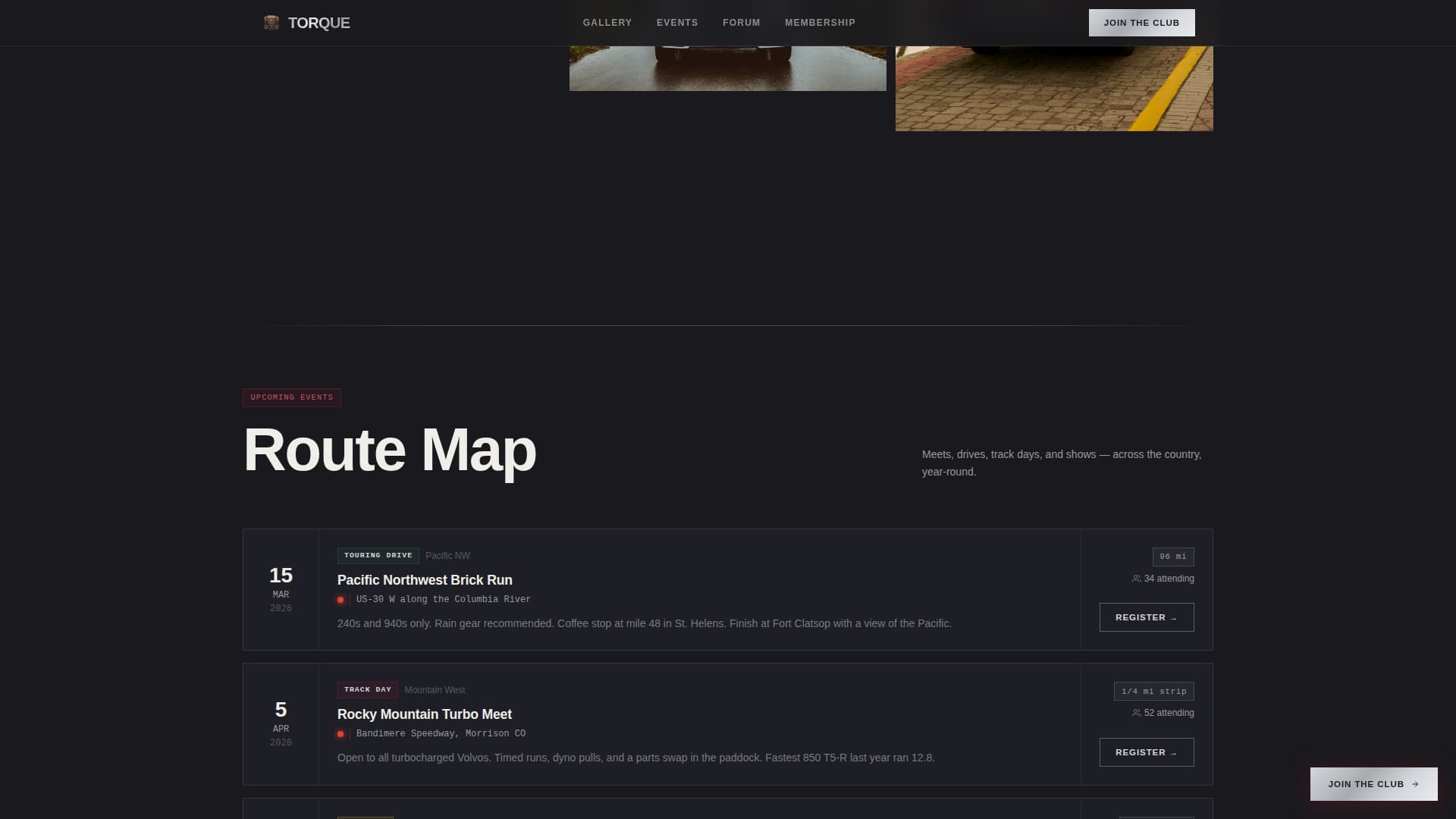Click the 96 mi distance badge
1456x819 pixels.
(1173, 557)
